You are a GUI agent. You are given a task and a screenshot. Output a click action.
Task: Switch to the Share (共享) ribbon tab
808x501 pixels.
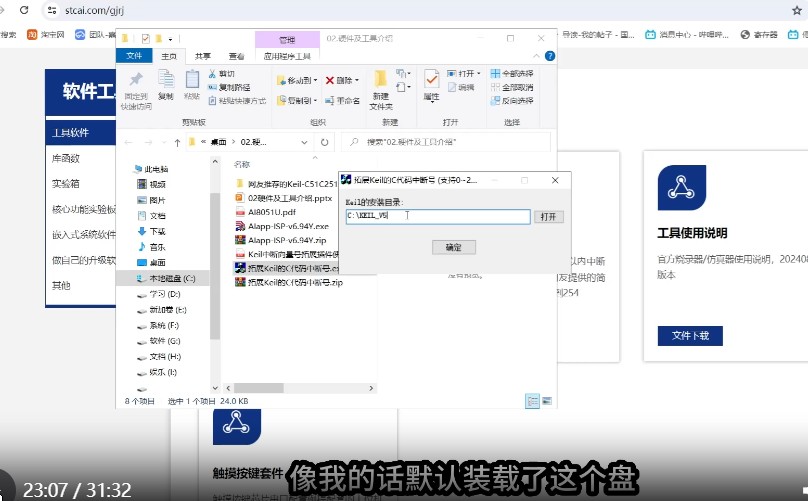click(x=203, y=56)
